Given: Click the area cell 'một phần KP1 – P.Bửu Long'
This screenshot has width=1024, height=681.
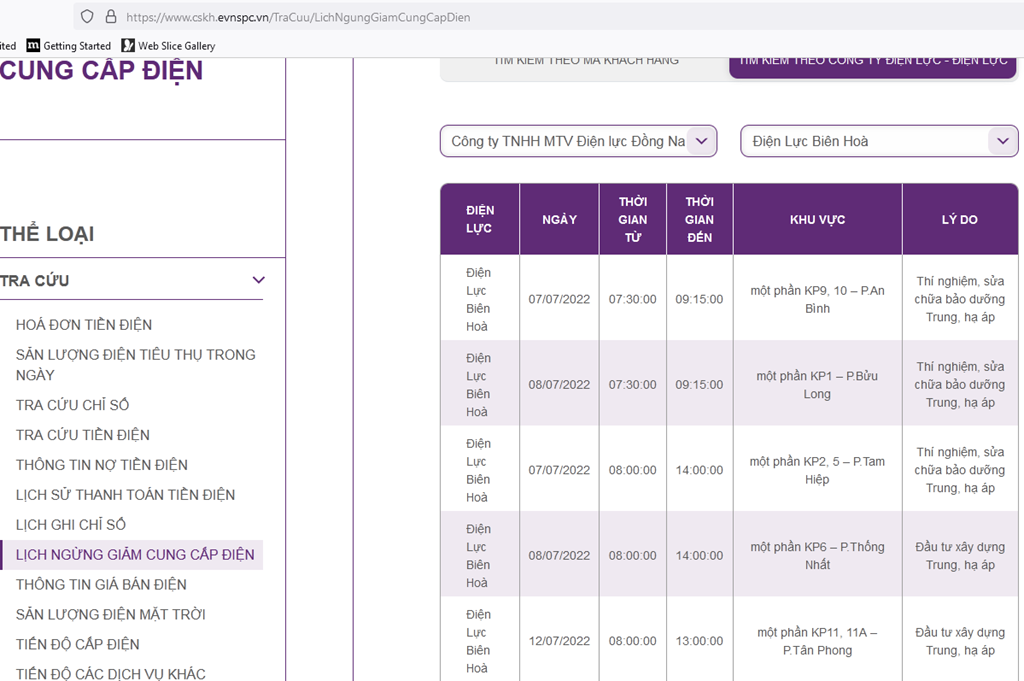Looking at the screenshot, I should (x=818, y=385).
